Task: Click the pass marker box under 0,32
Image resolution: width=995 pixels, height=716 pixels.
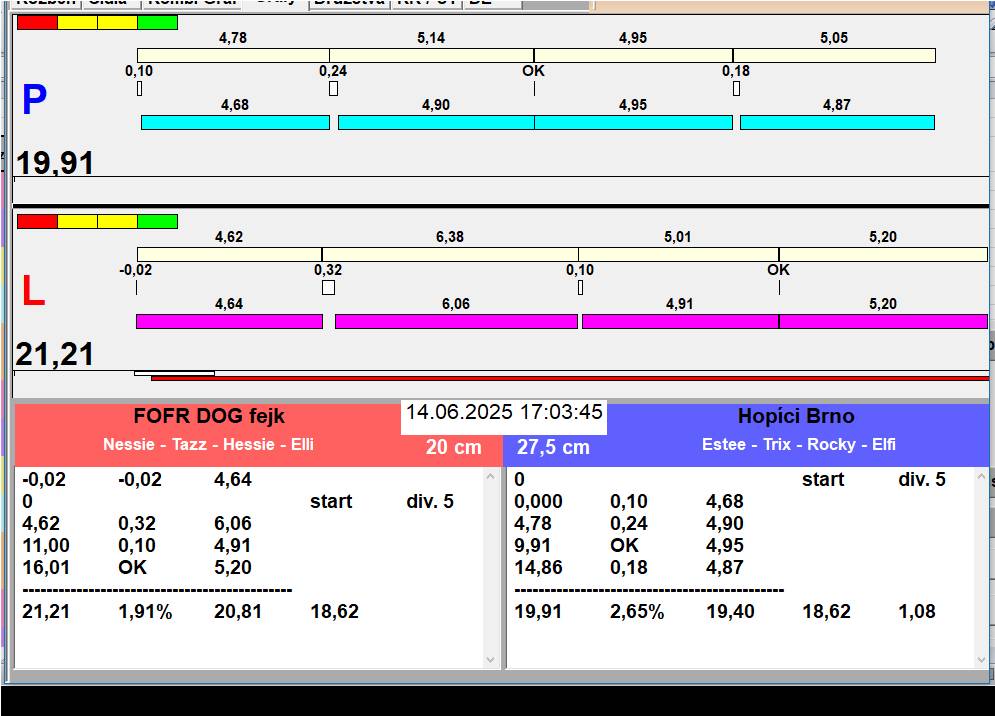Action: pyautogui.click(x=328, y=288)
